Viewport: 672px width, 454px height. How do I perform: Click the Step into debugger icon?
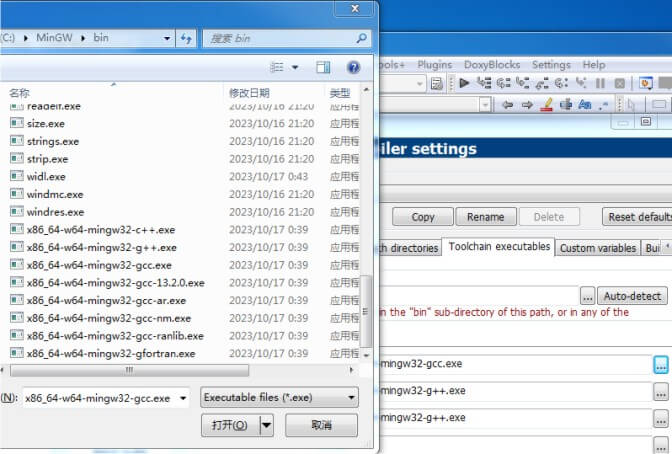pos(523,83)
